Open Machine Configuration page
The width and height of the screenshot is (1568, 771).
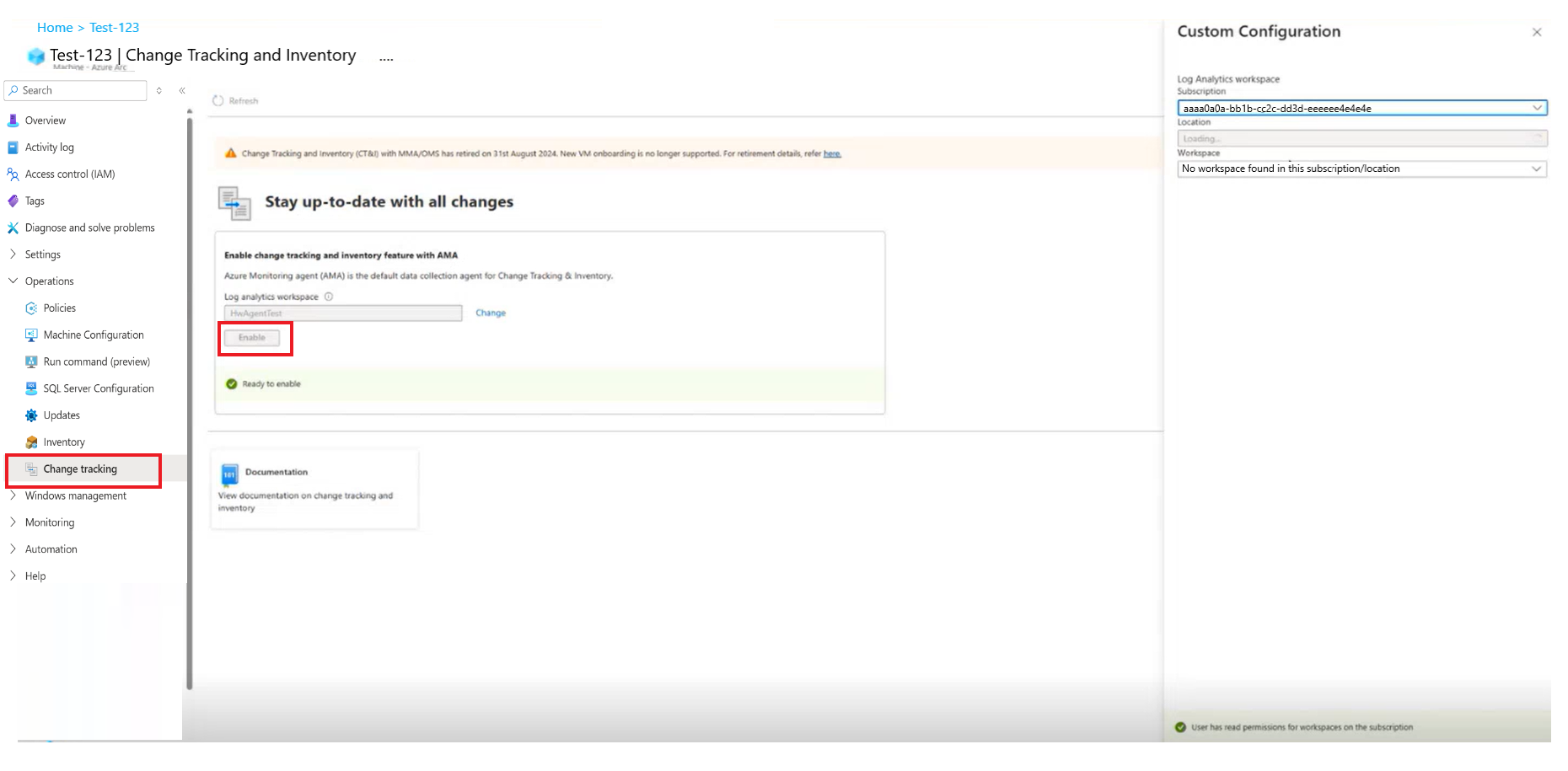click(94, 335)
